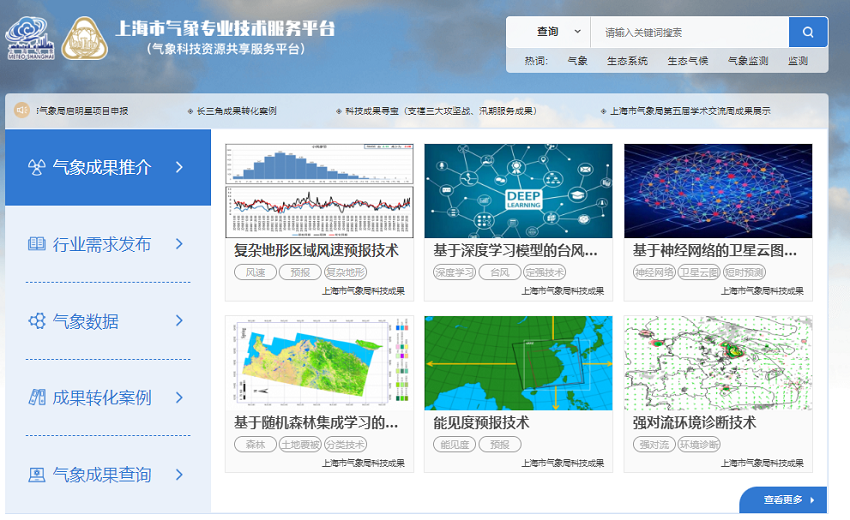Screen dimensions: 850x520
Task: Click the Shanghai Meteo cloud logo
Action: pyautogui.click(x=30, y=38)
